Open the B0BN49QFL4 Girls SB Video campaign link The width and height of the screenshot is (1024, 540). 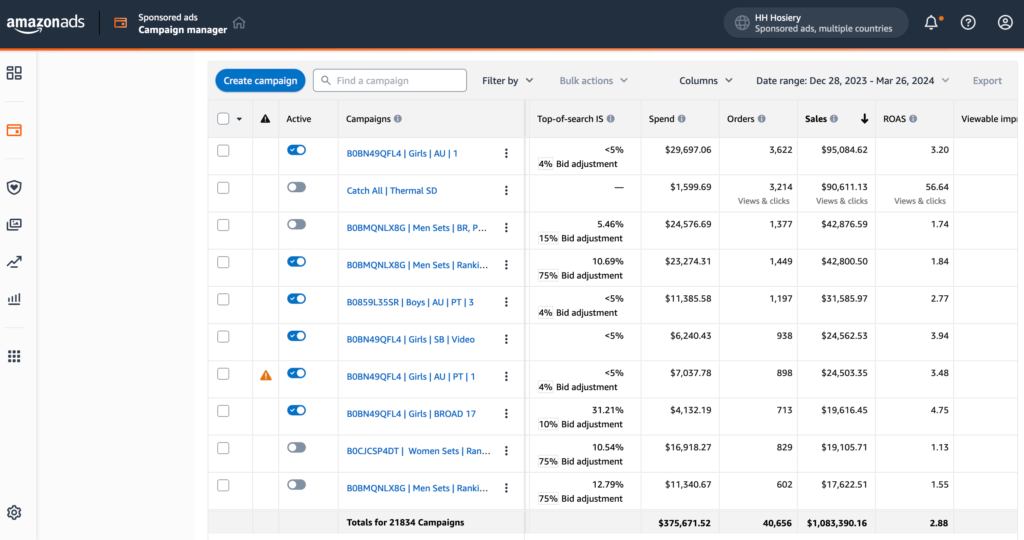click(410, 339)
